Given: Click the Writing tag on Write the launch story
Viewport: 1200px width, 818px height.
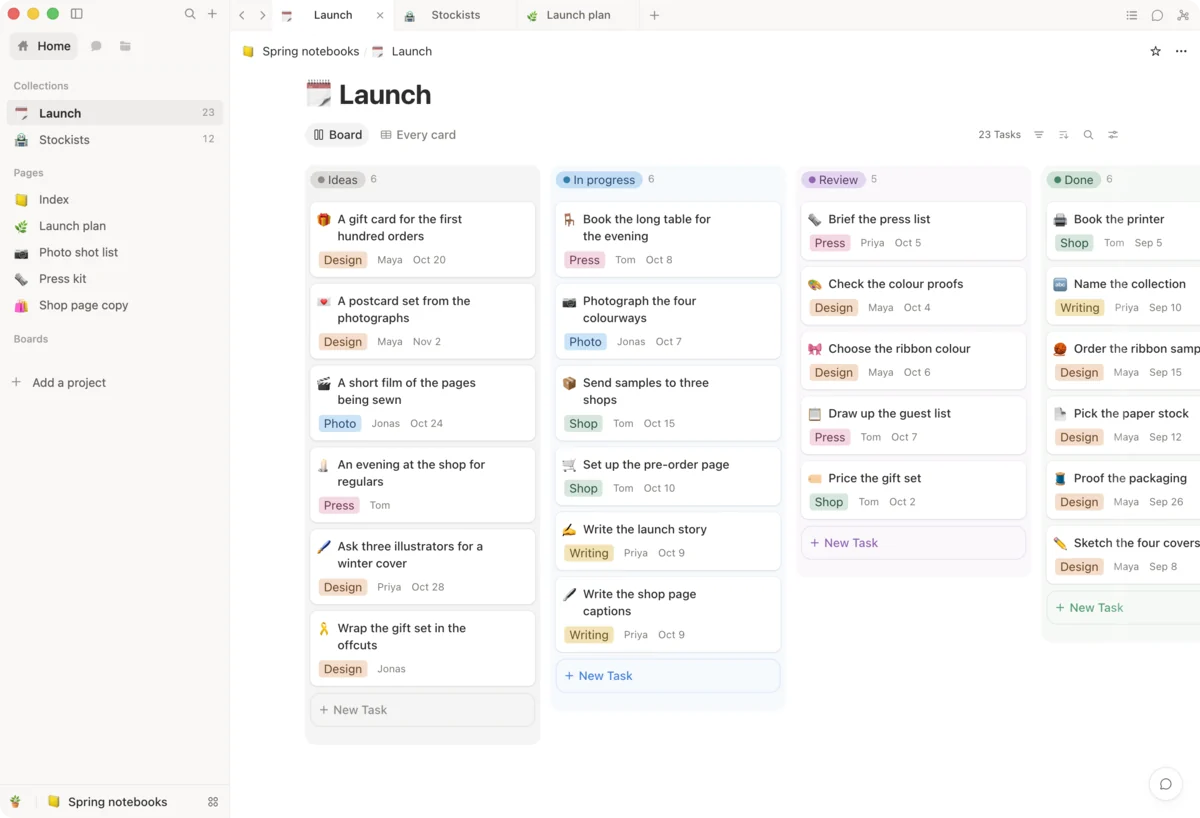Looking at the screenshot, I should tap(589, 553).
